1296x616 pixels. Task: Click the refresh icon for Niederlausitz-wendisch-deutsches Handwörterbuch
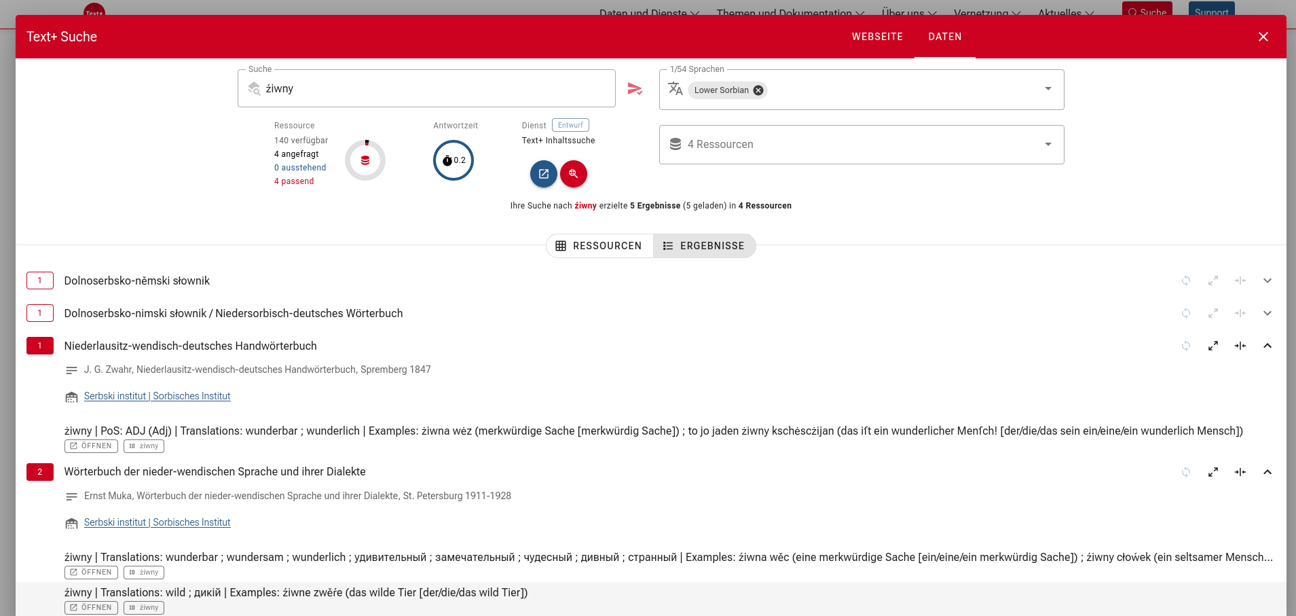1186,345
